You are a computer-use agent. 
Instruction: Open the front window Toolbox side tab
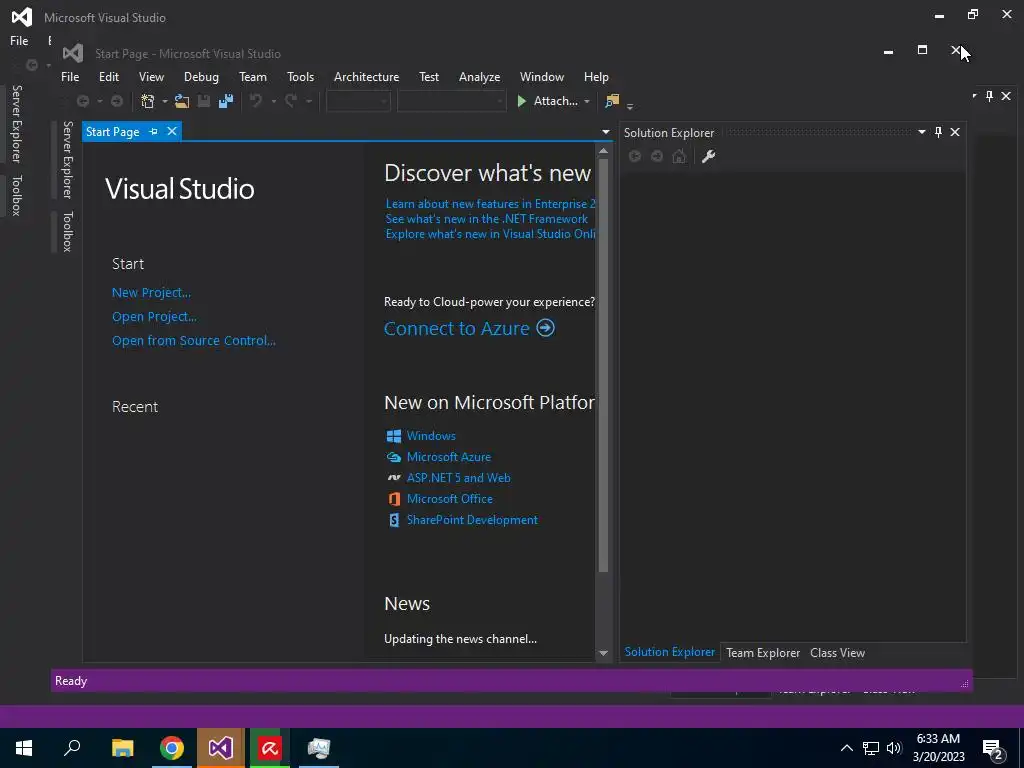point(67,231)
